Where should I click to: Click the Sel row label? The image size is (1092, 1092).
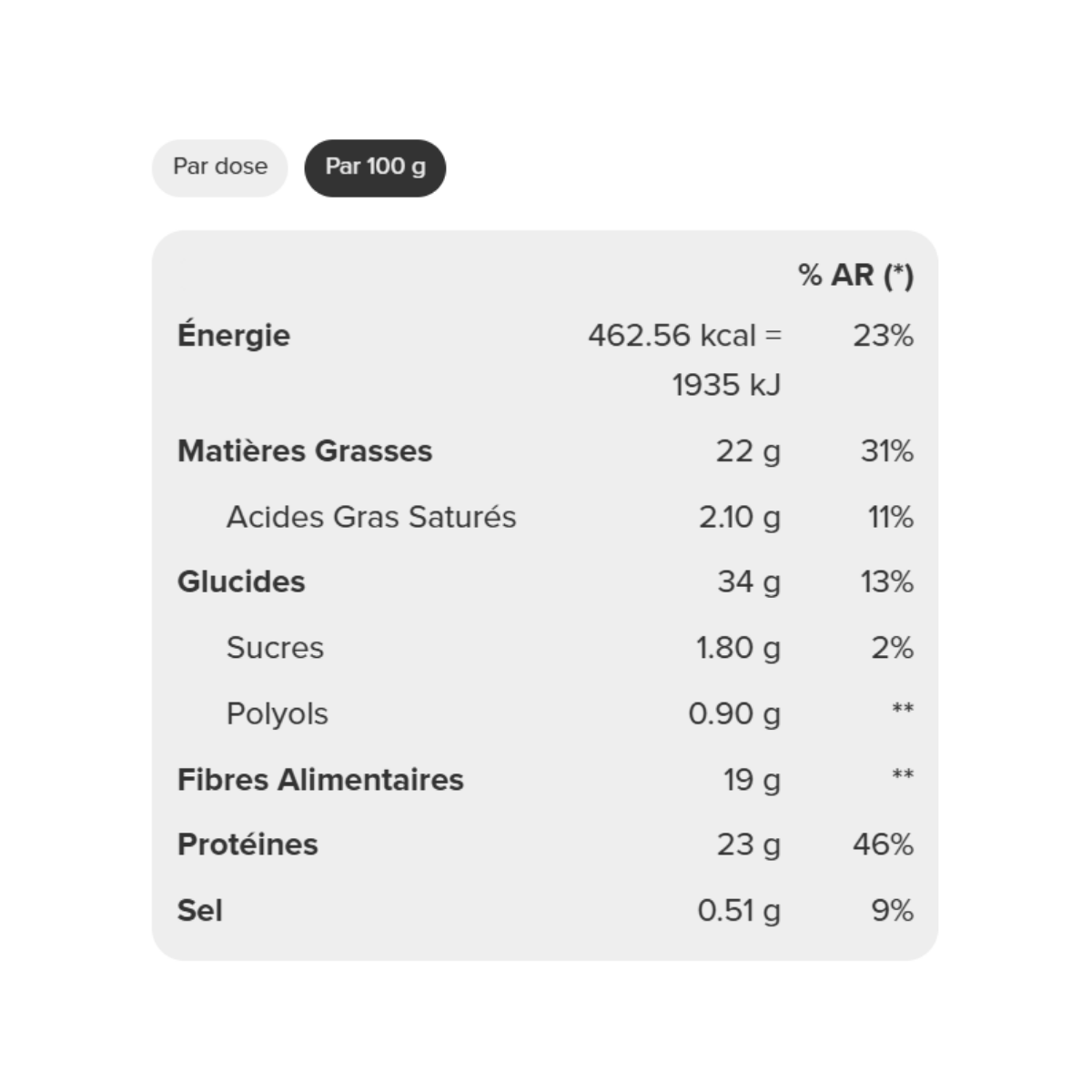coord(200,910)
